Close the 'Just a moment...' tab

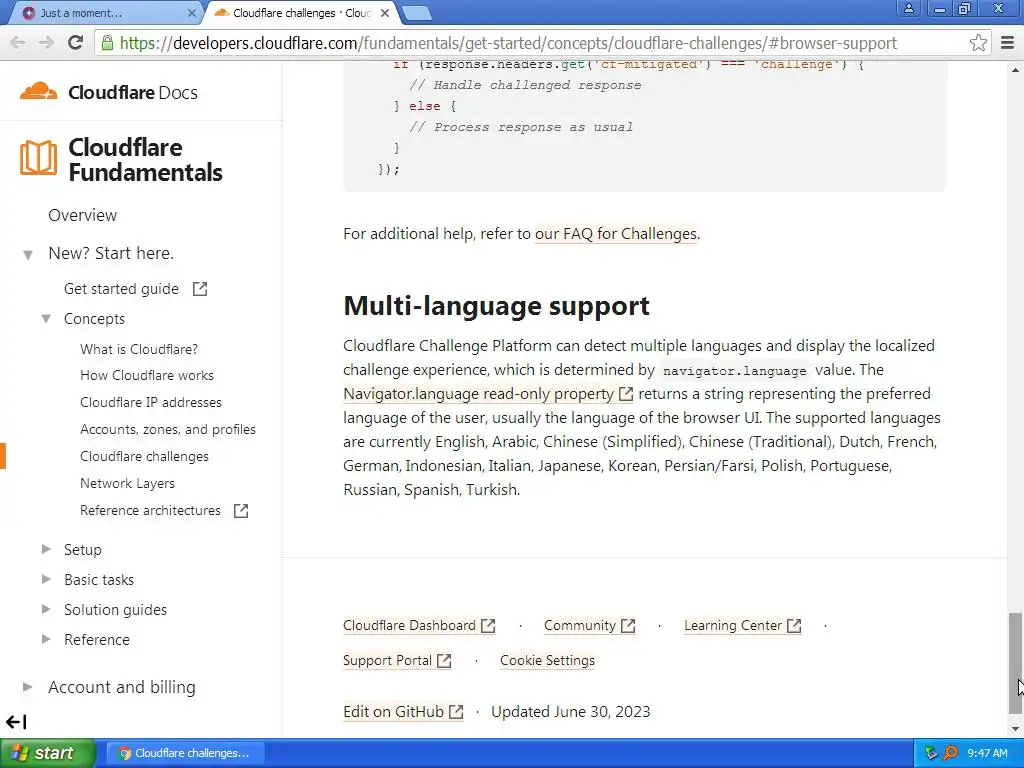coord(191,13)
